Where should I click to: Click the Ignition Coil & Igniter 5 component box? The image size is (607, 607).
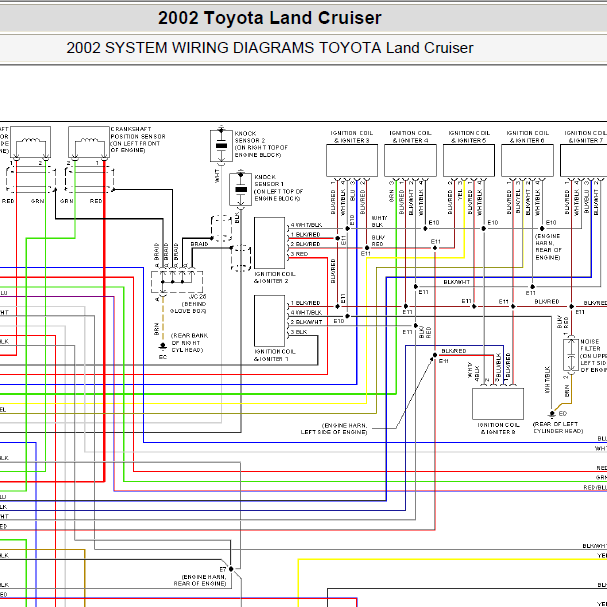click(x=469, y=161)
